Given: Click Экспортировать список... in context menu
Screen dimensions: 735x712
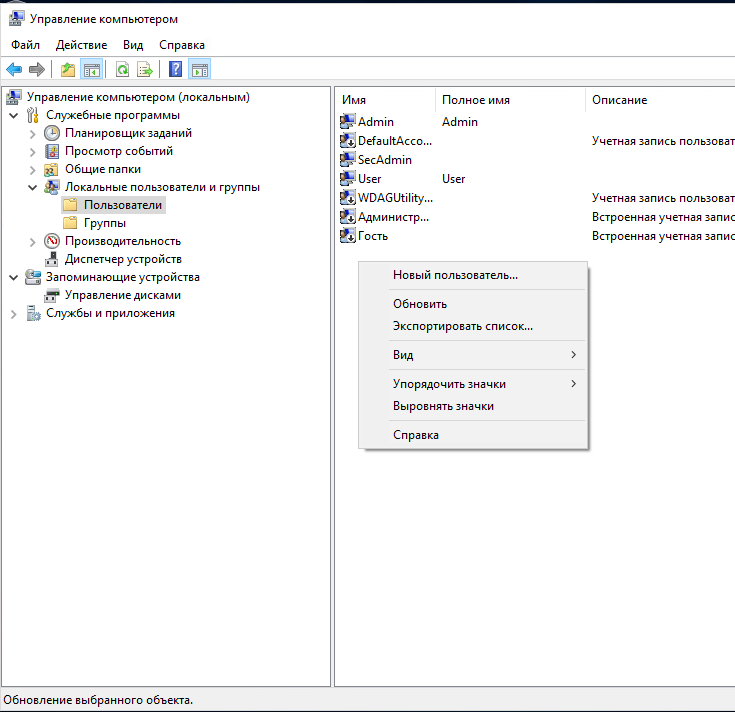Looking at the screenshot, I should [x=462, y=325].
